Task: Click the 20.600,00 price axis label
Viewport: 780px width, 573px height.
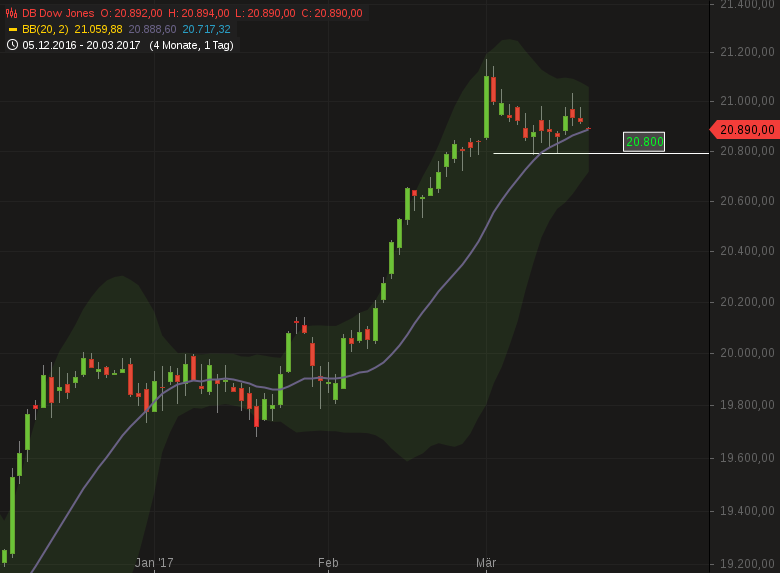Action: 747,201
